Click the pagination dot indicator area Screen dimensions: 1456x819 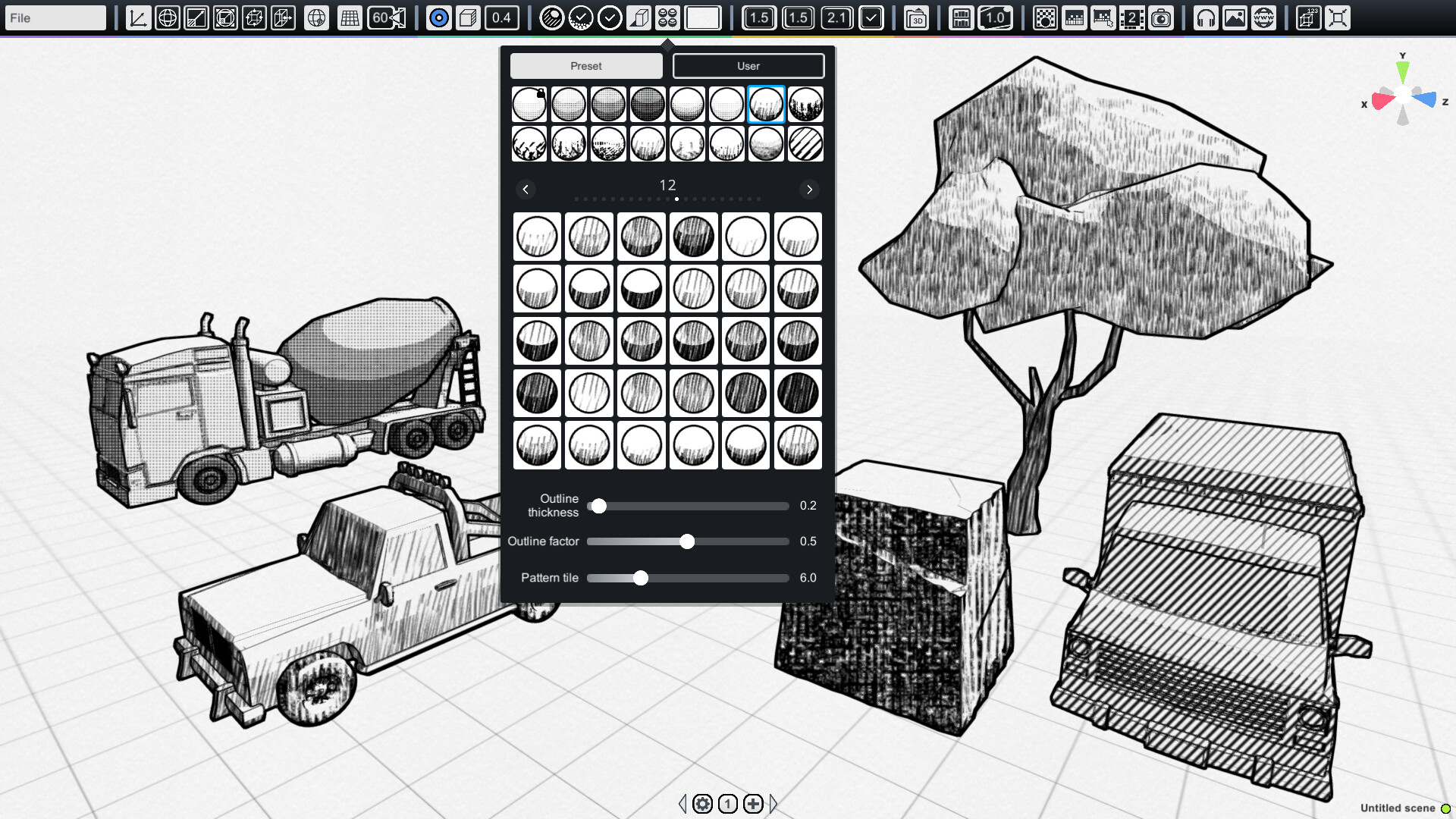point(667,198)
